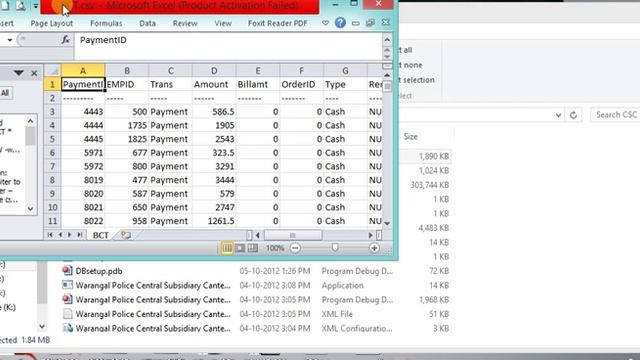Open the Formulas ribbon tab
Image resolution: width=640 pixels, height=360 pixels.
106,23
